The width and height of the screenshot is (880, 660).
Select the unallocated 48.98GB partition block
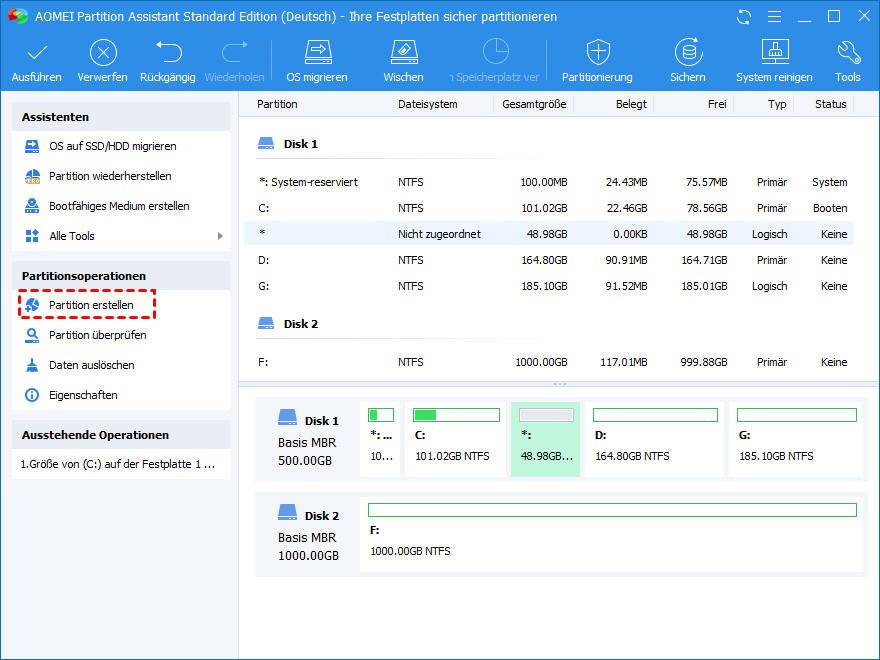[546, 439]
